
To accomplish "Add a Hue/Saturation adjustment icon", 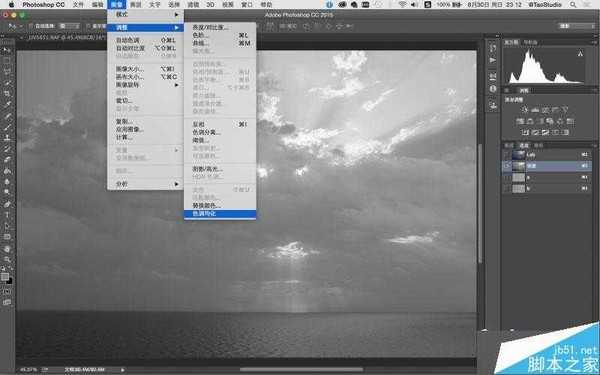I will coord(520,121).
